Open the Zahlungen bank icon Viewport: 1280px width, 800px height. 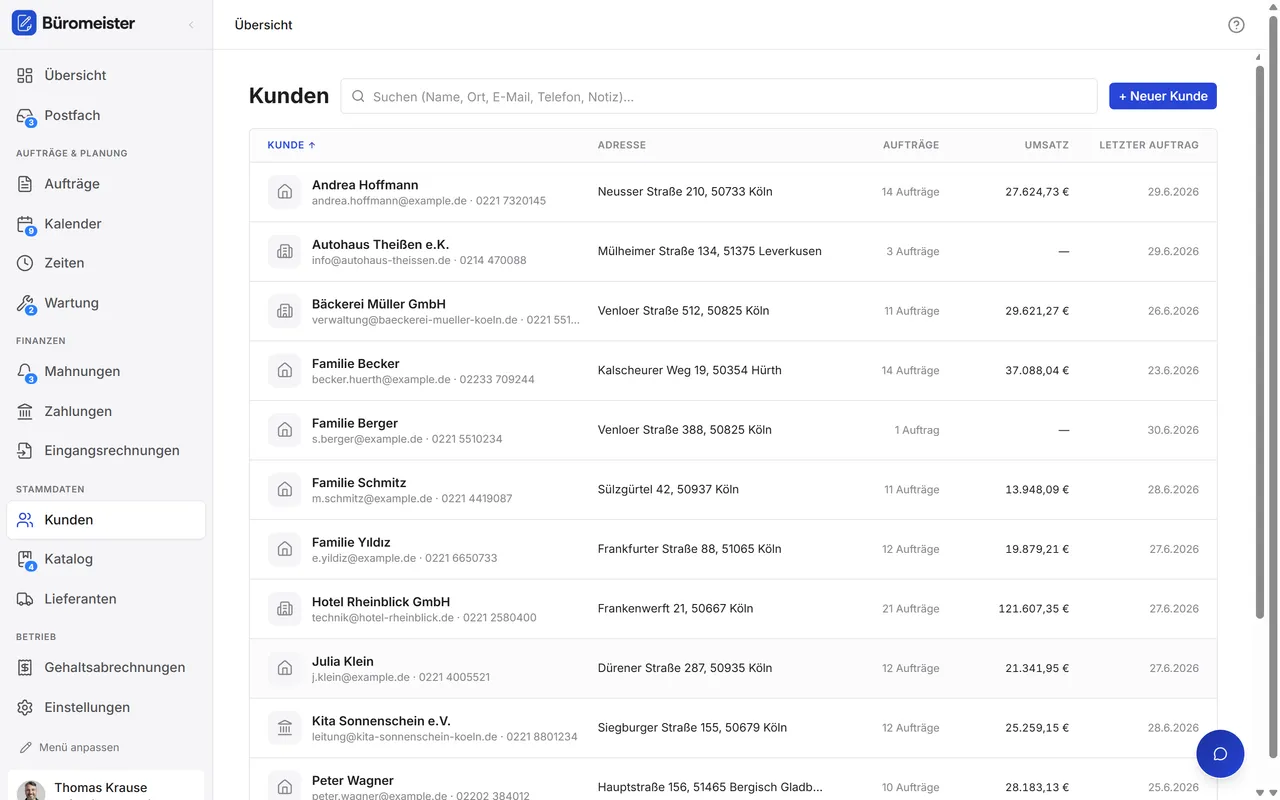tap(25, 411)
